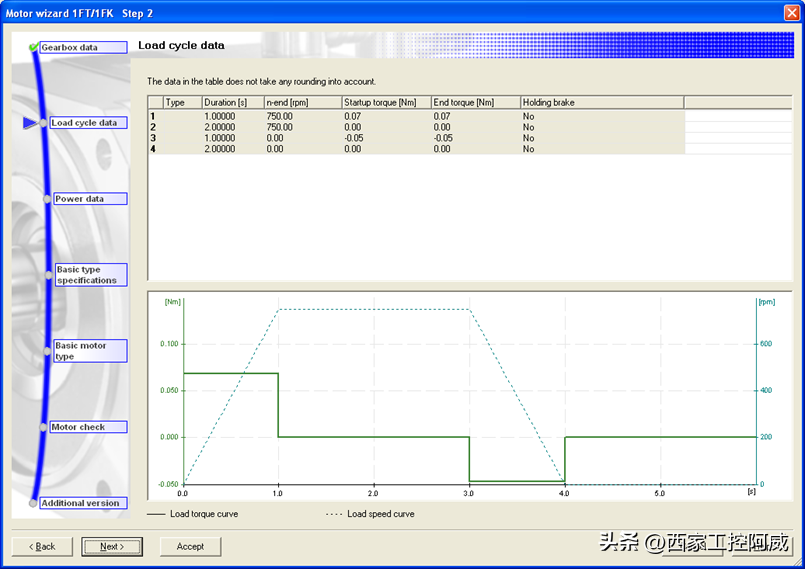805x569 pixels.
Task: Go to the Power data step
Action: point(89,199)
